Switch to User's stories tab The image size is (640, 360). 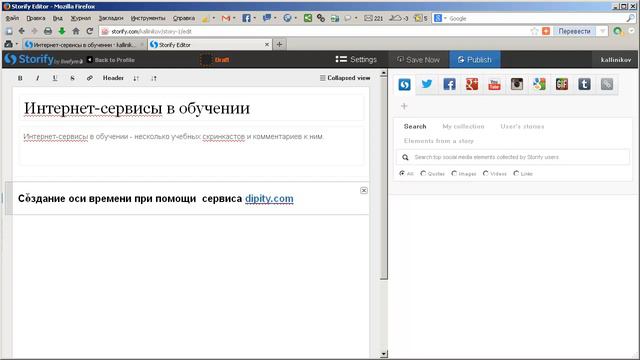point(522,127)
